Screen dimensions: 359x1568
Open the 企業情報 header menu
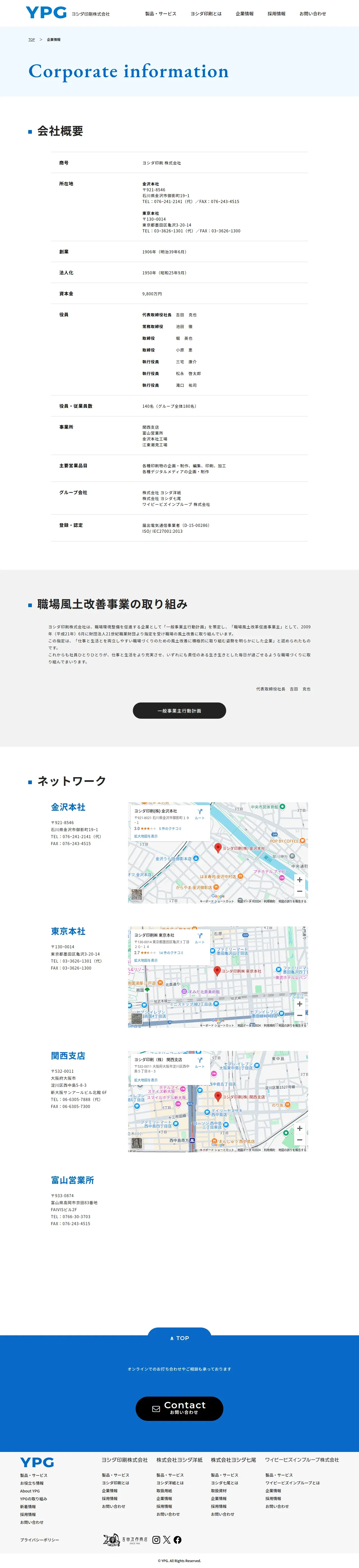[x=245, y=13]
